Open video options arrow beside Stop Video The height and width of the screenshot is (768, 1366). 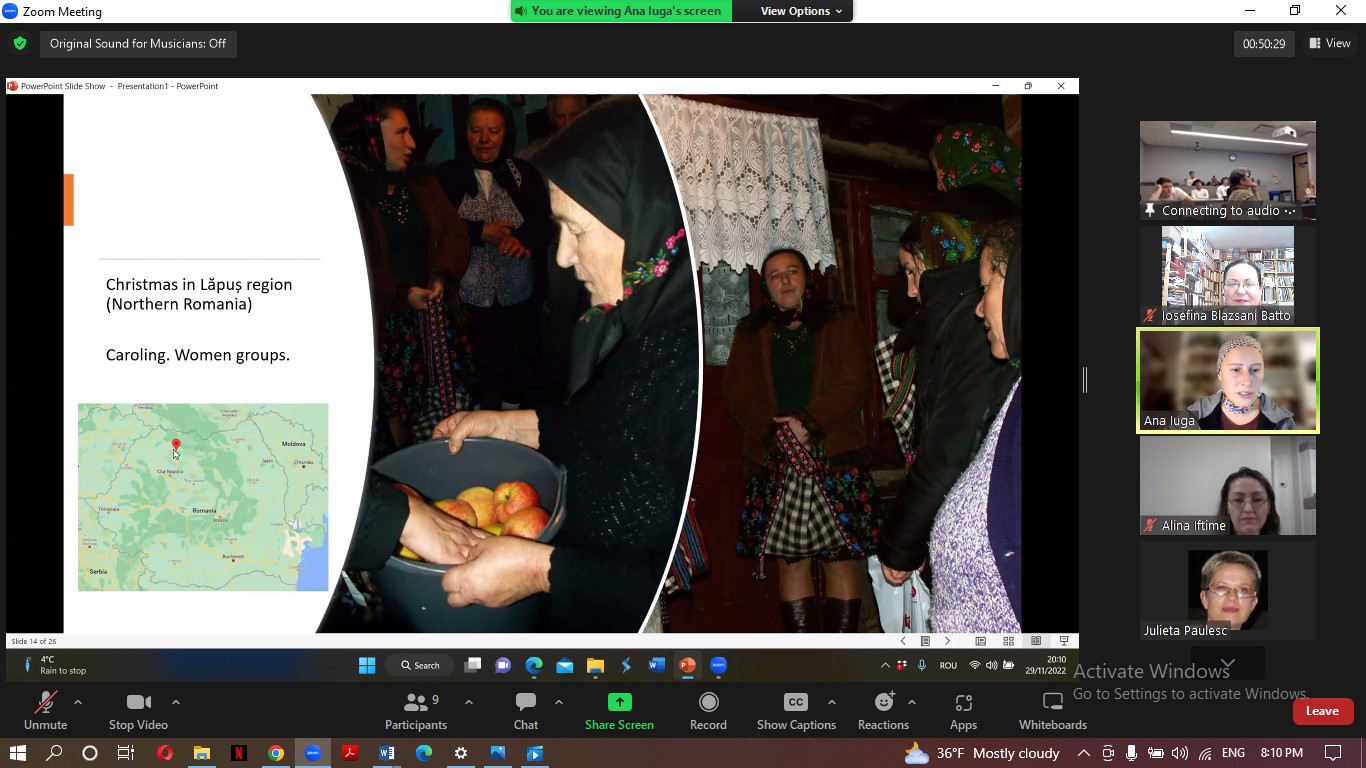pos(176,702)
